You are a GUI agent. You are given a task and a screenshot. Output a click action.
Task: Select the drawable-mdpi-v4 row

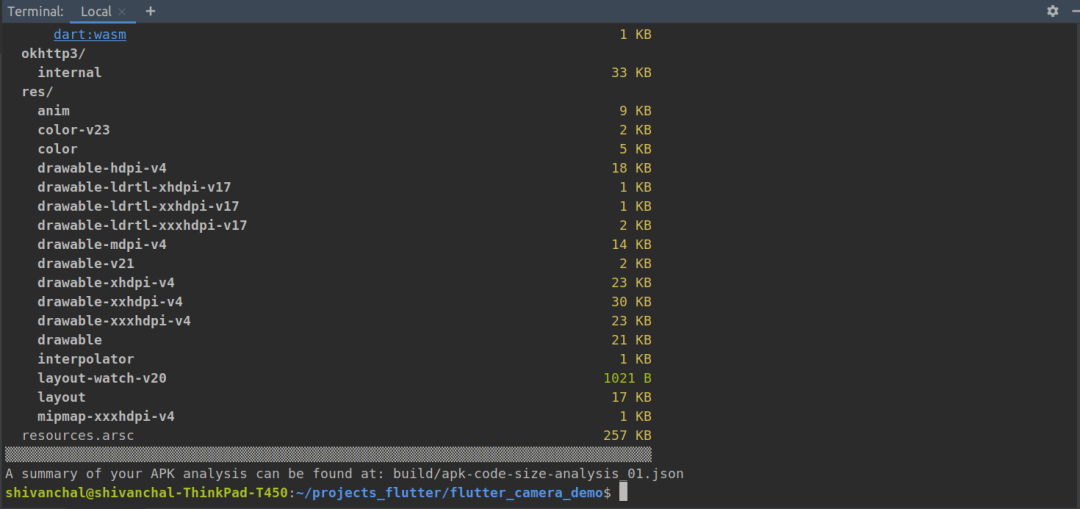(344, 245)
